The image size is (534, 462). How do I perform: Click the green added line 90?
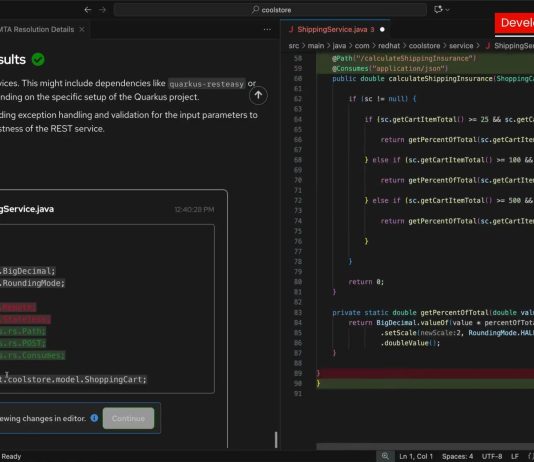(x=425, y=384)
